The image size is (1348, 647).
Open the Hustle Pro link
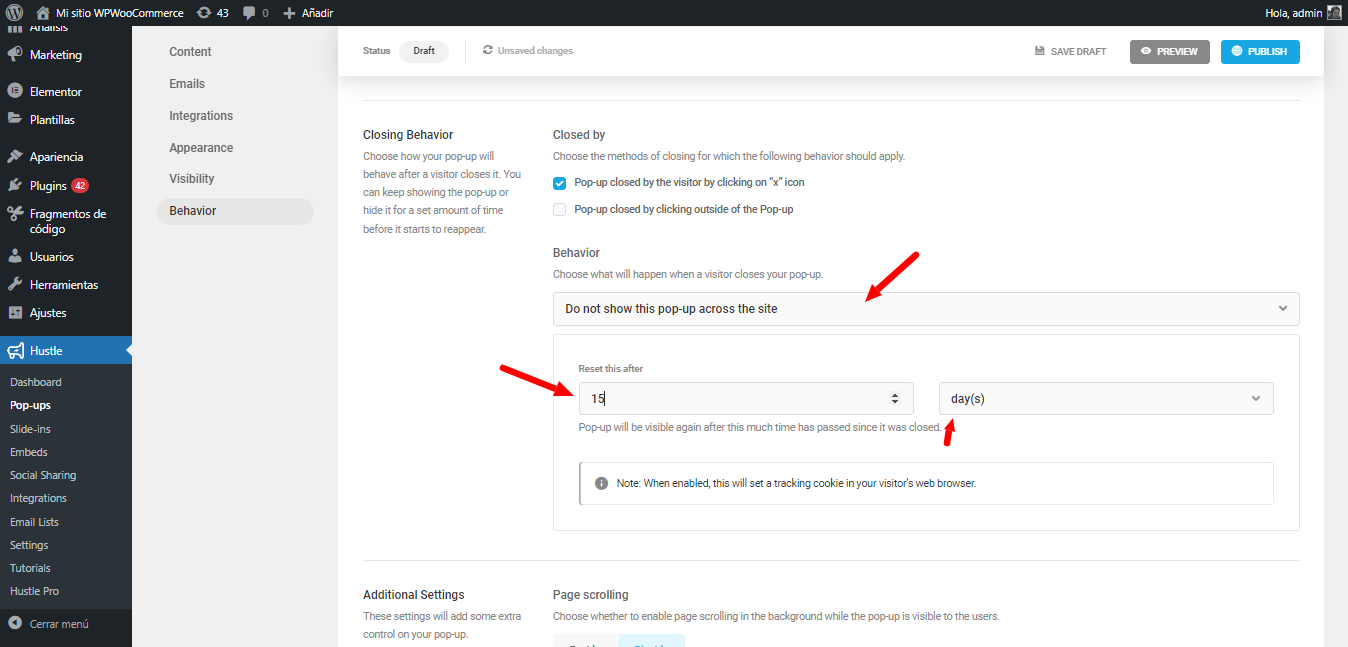click(34, 591)
